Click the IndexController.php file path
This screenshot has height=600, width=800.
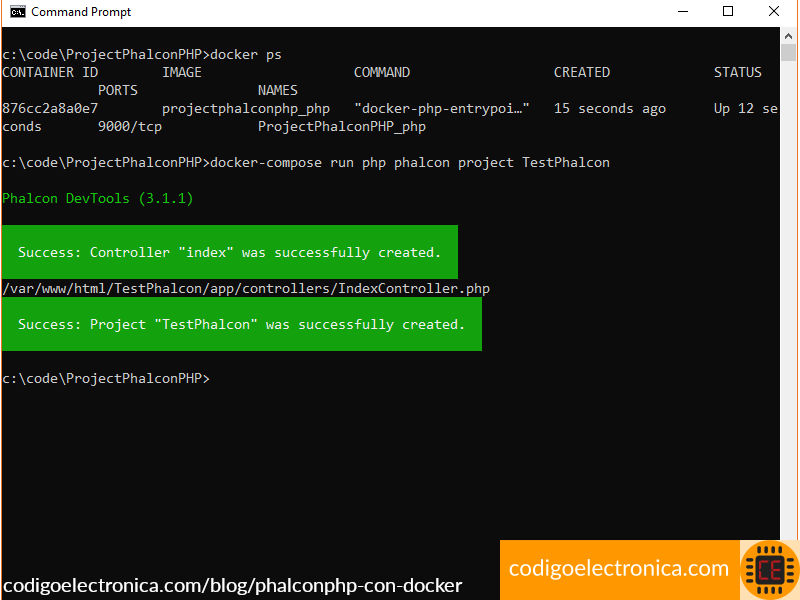[x=246, y=289]
